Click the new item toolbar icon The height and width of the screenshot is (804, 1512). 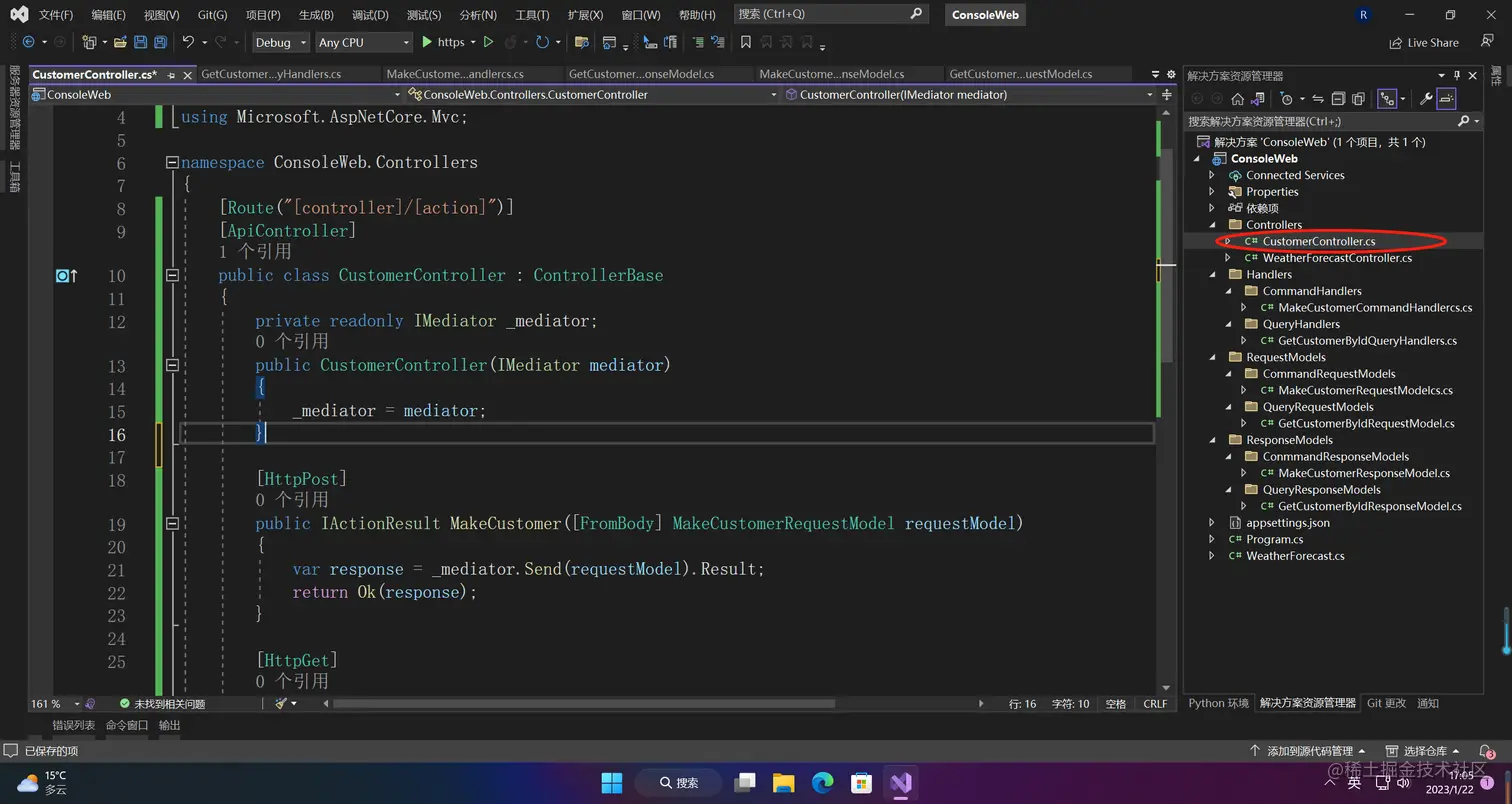click(89, 42)
